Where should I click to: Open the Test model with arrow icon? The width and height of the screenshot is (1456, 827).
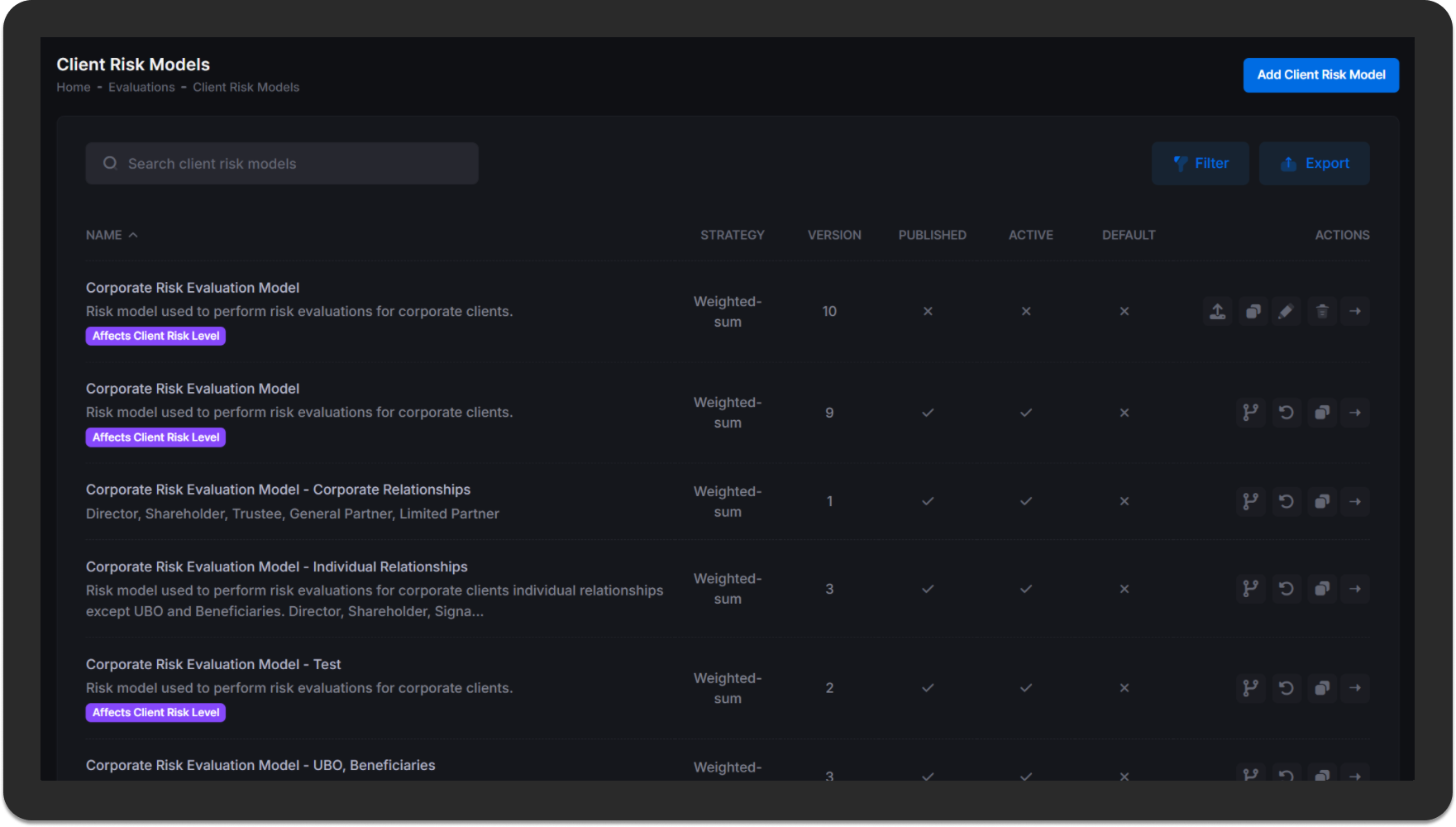click(1355, 688)
